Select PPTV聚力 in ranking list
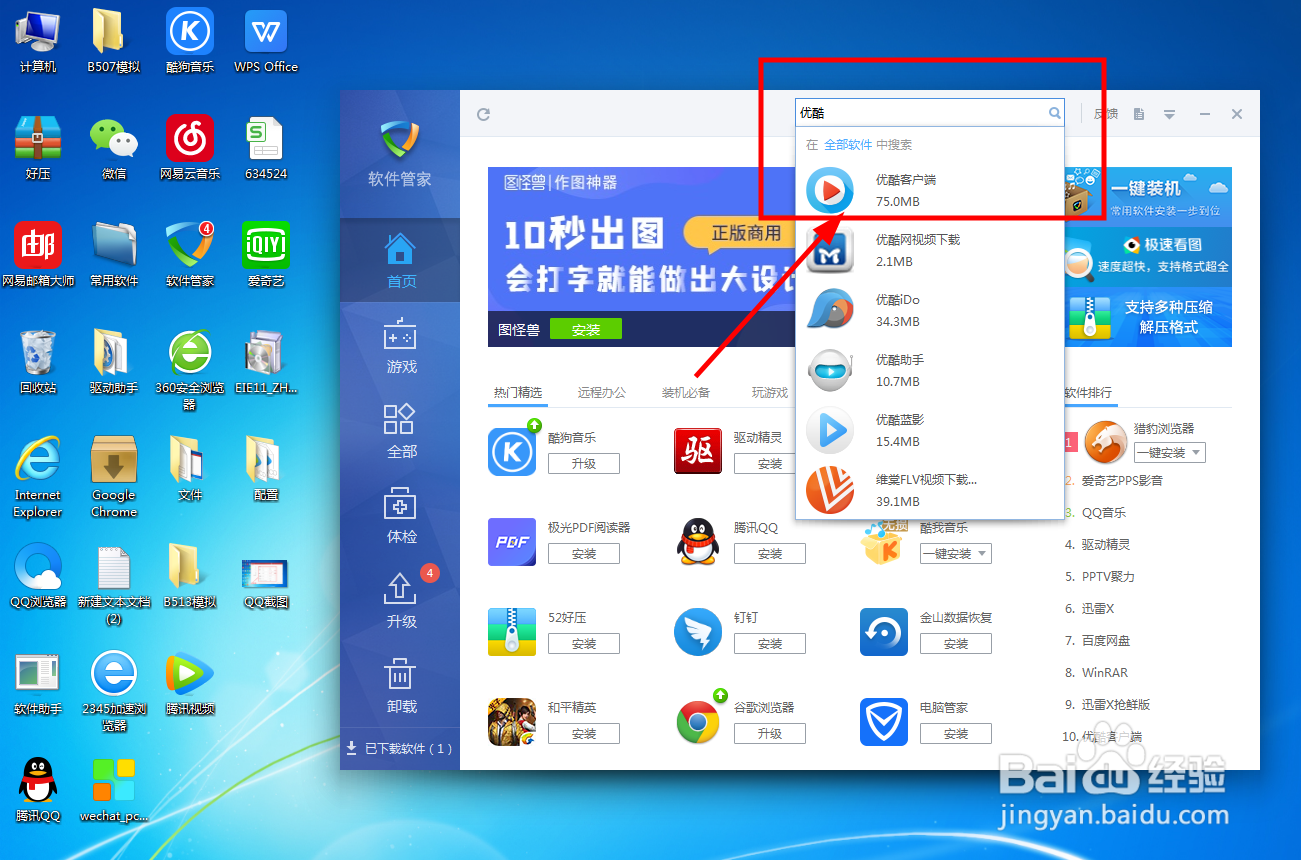 click(x=1108, y=577)
